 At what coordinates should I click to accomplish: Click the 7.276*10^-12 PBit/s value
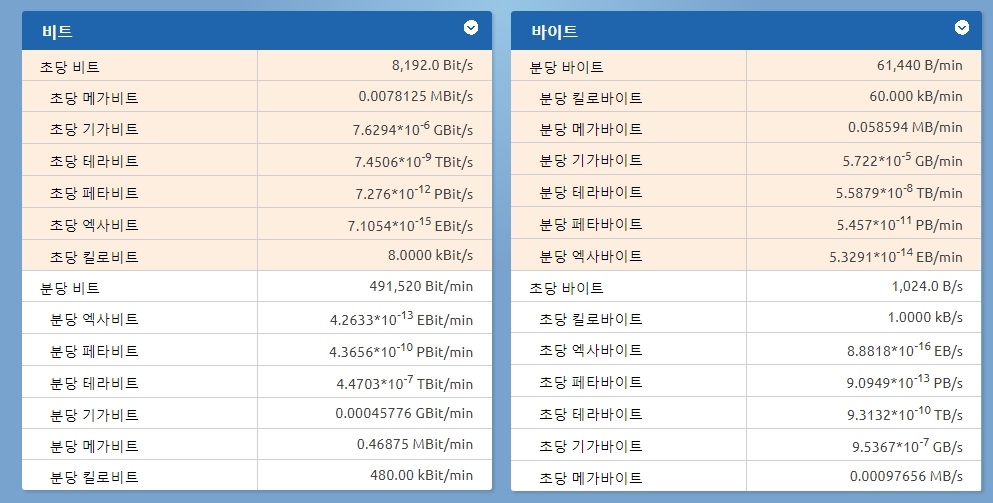point(415,193)
